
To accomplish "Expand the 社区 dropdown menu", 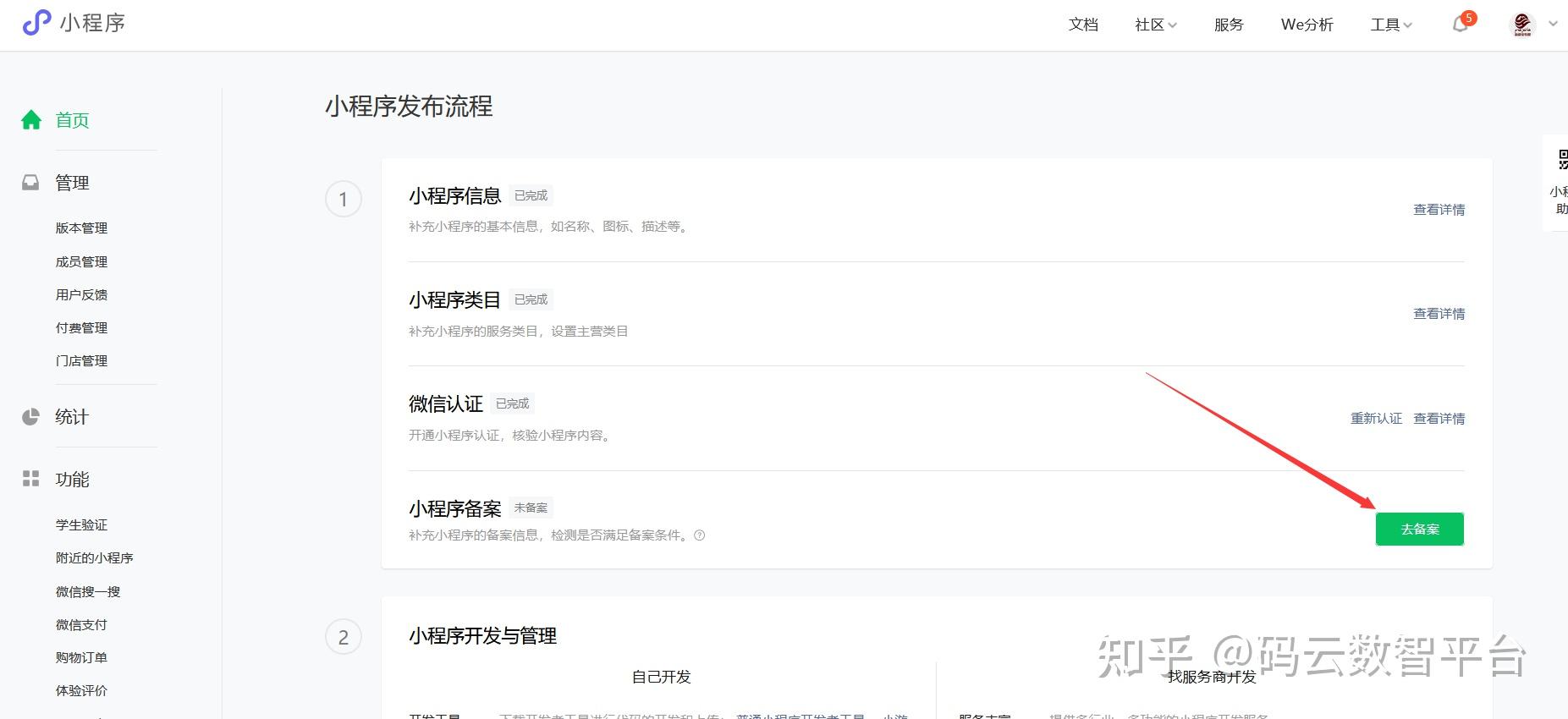I will tap(1156, 25).
